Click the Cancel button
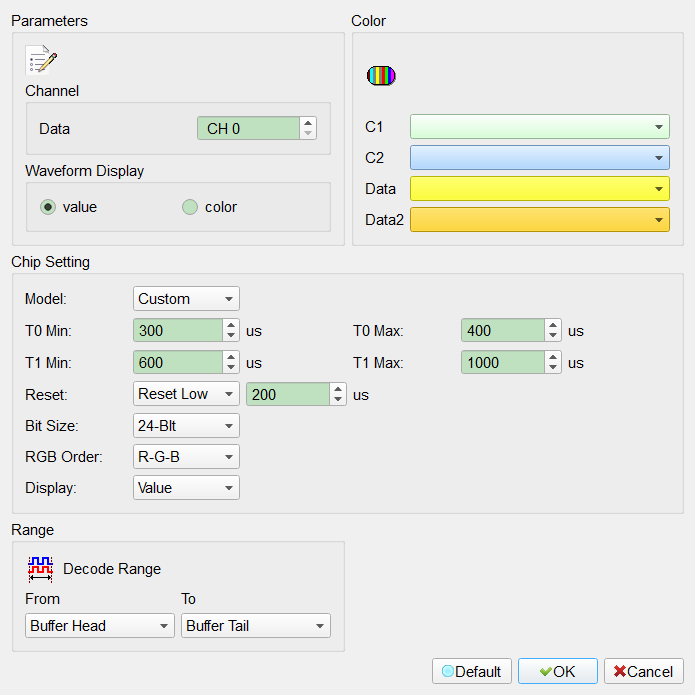Screen dimensions: 695x695 pyautogui.click(x=644, y=671)
